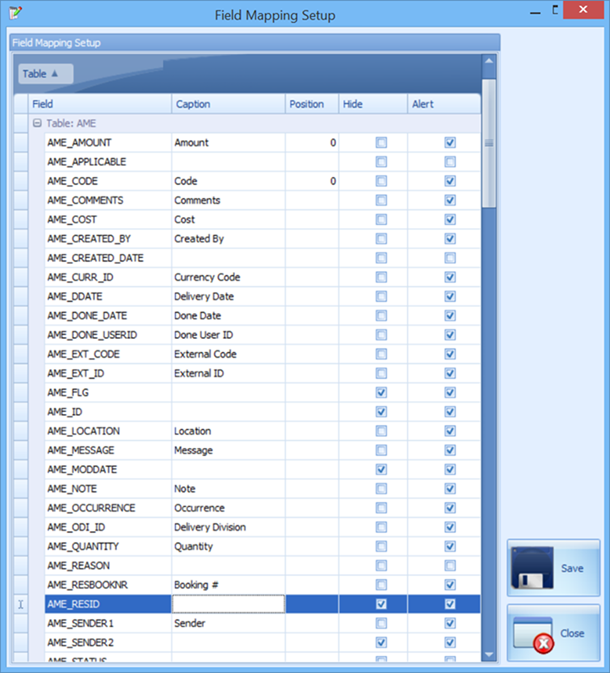Close the window with the red X

(x=583, y=10)
